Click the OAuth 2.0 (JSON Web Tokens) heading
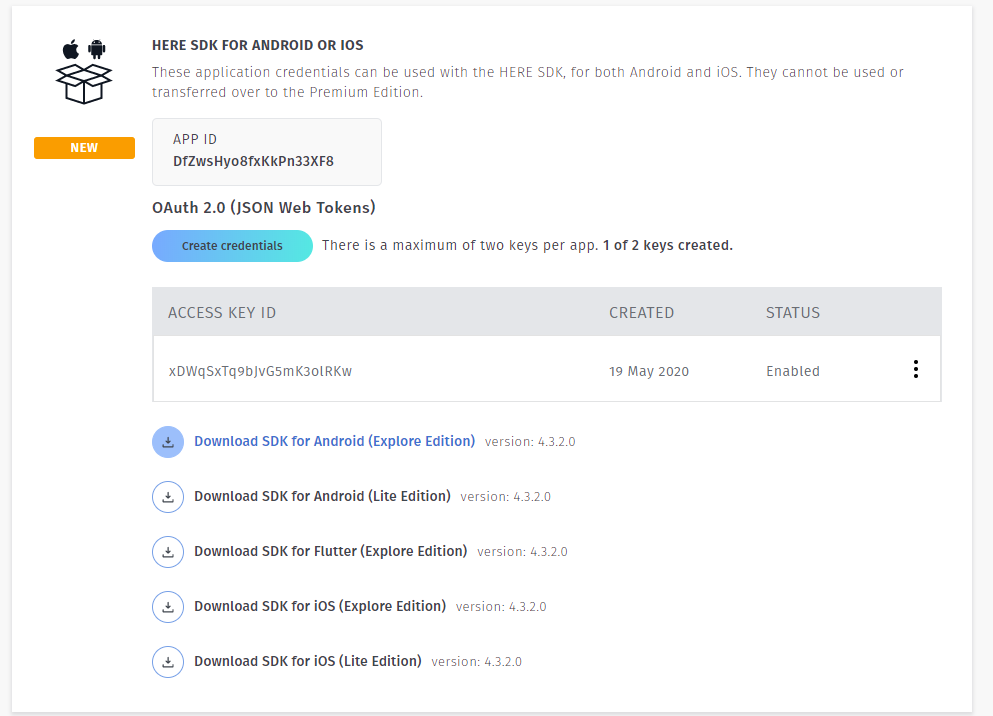This screenshot has height=716, width=993. [263, 208]
